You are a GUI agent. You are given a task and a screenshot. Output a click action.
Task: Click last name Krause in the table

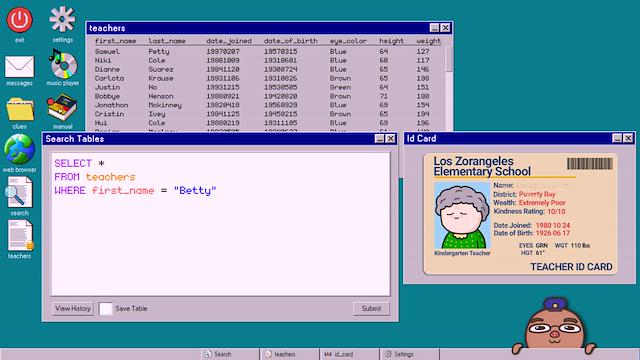161,78
